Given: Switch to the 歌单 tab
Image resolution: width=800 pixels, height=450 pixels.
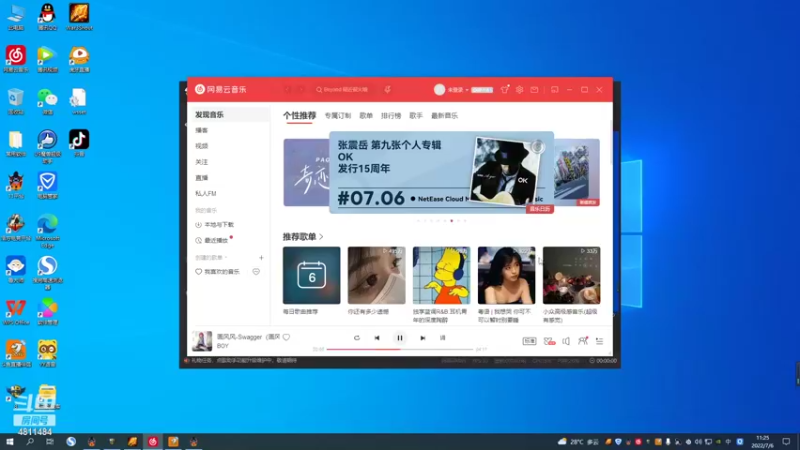Looking at the screenshot, I should point(366,116).
